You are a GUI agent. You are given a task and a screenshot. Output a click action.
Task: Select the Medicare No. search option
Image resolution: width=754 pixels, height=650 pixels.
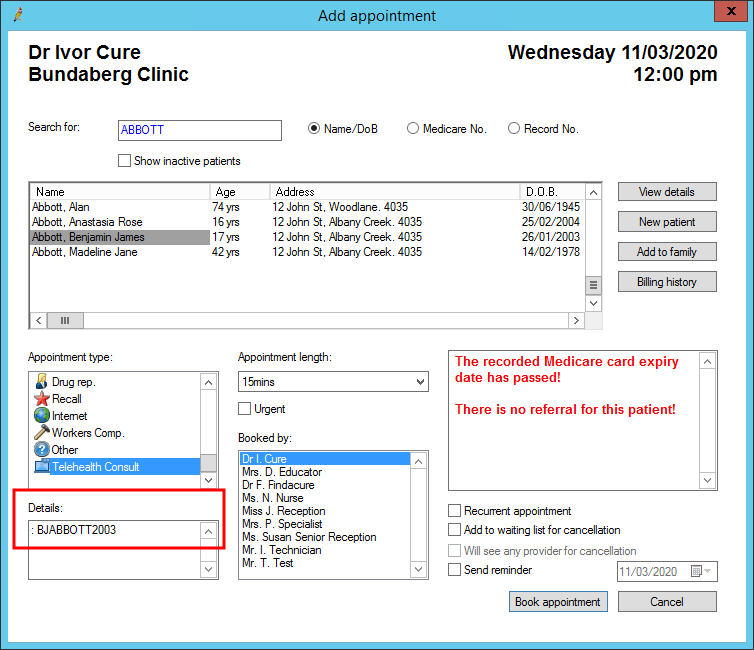(x=413, y=129)
